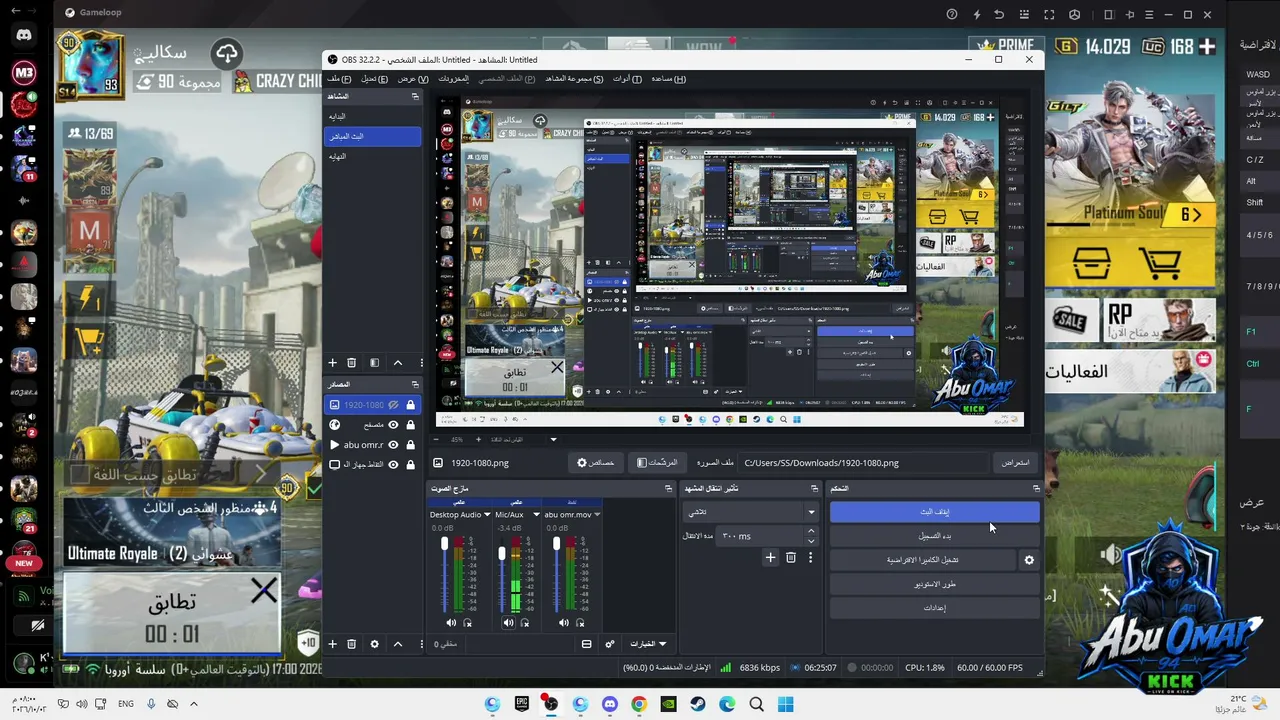Open Discord from the Windows taskbar
This screenshot has width=1280, height=720.
pyautogui.click(x=610, y=704)
